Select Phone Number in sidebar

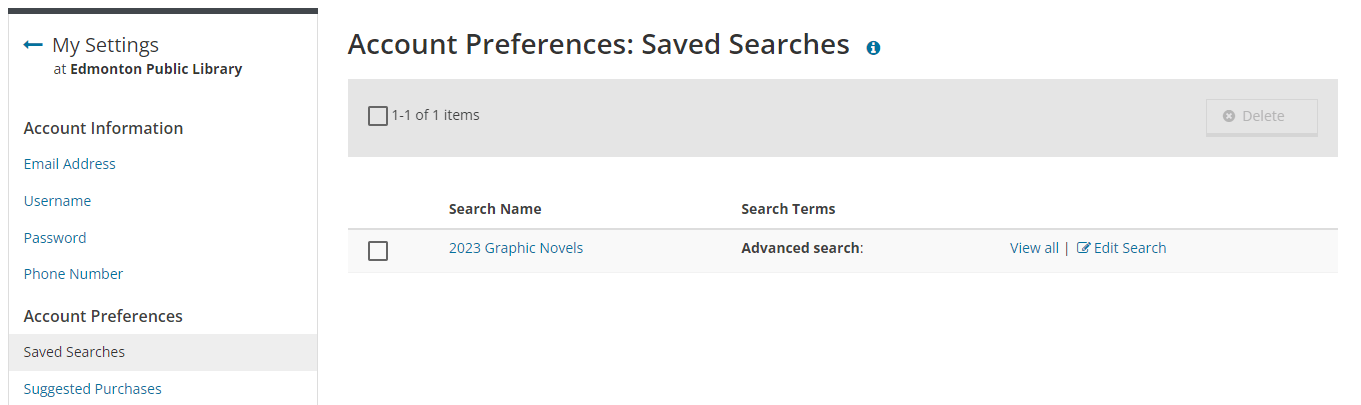[73, 274]
